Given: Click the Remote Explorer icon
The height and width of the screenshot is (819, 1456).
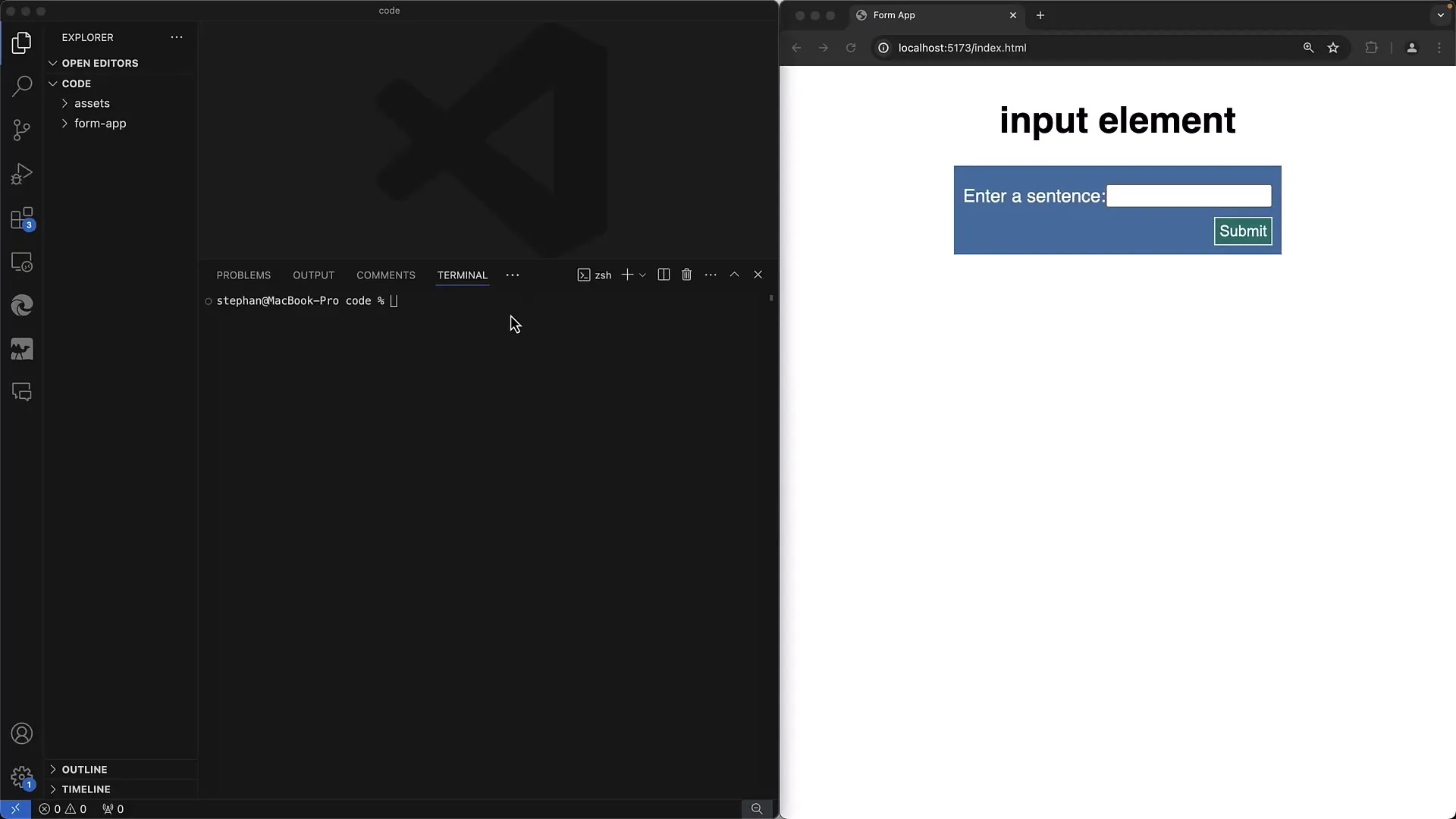Looking at the screenshot, I should point(22,263).
